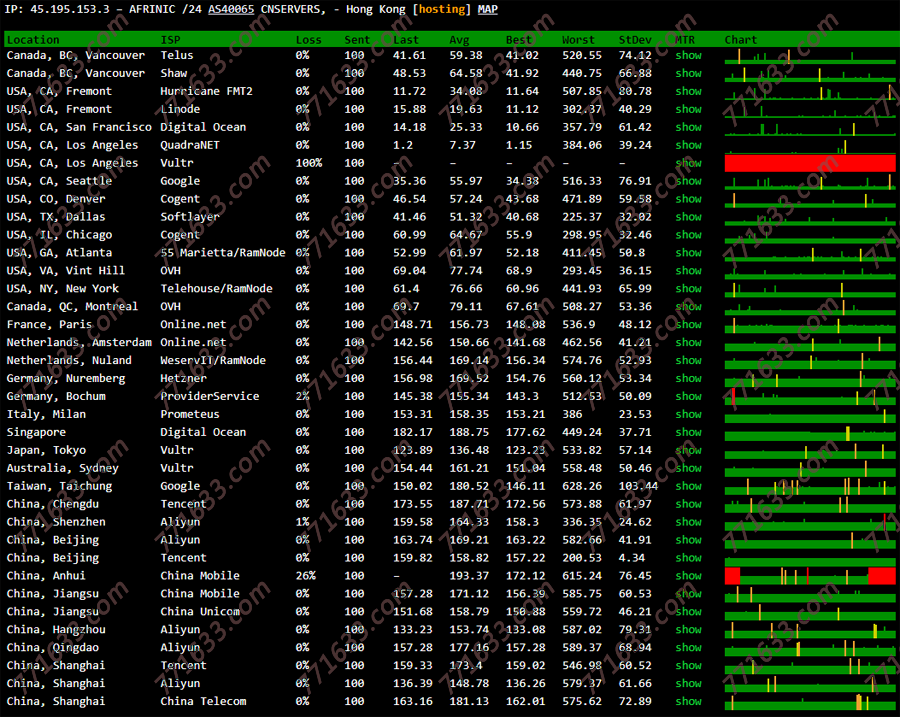Viewport: 900px width, 717px height.
Task: Click the chart for Taichung Google row
Action: tap(810, 486)
